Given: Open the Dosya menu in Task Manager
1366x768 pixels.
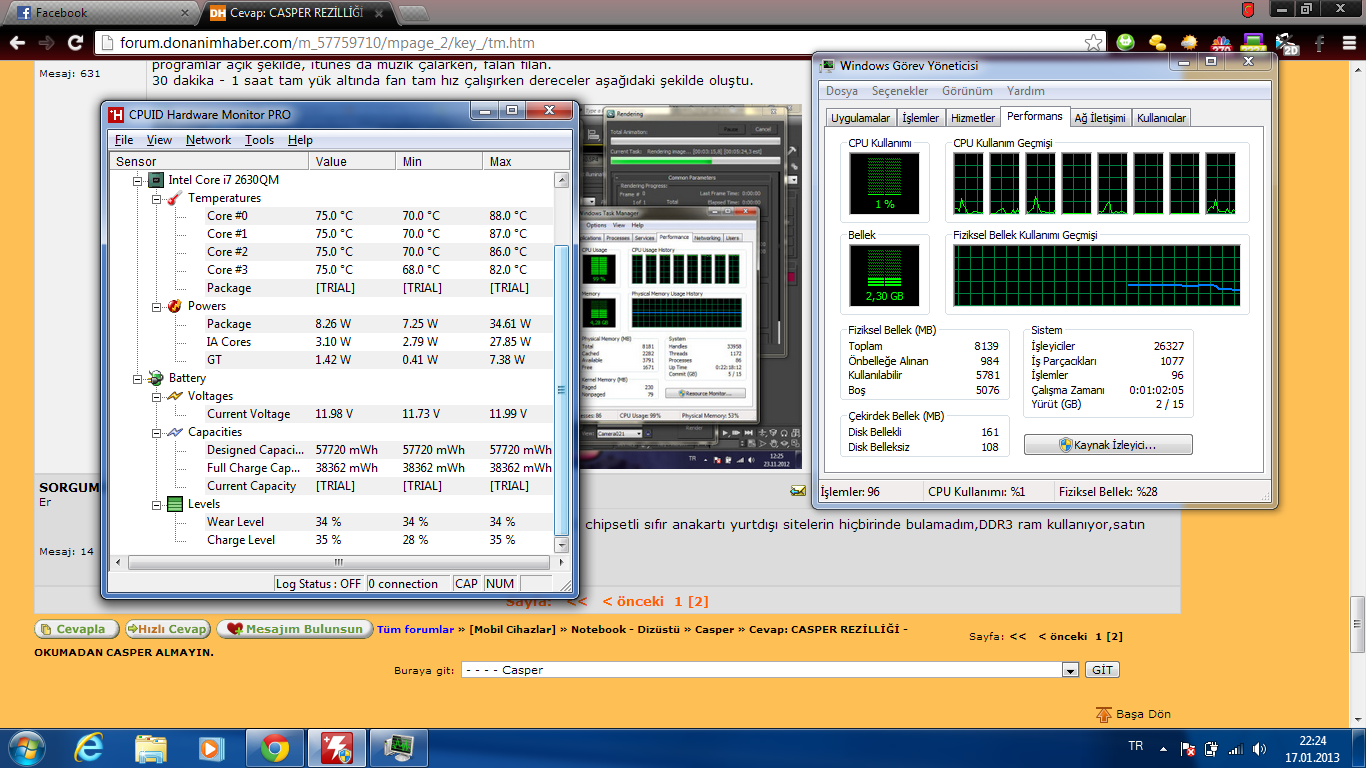Looking at the screenshot, I should (x=842, y=90).
